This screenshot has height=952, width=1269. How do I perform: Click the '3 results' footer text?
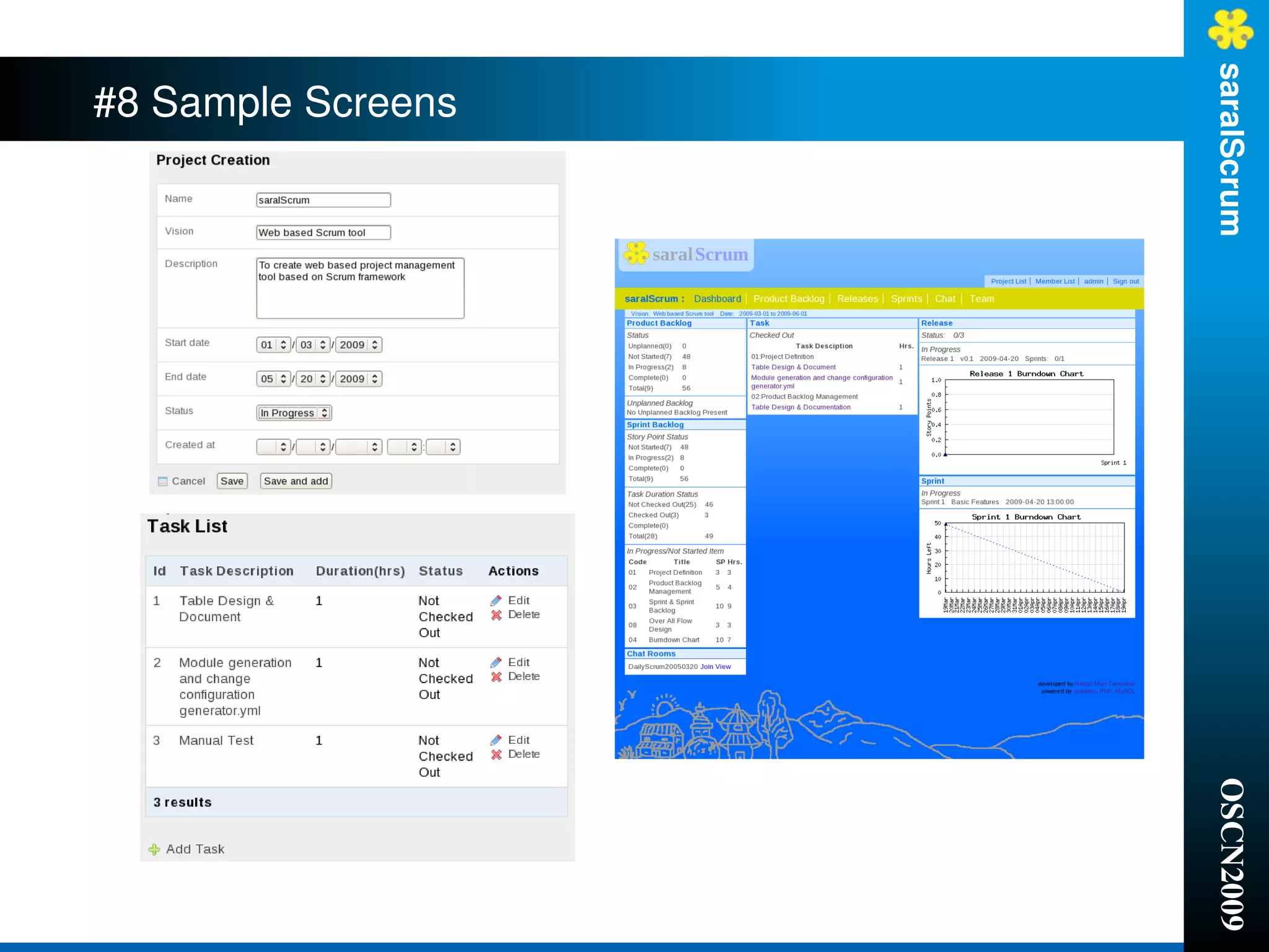182,803
